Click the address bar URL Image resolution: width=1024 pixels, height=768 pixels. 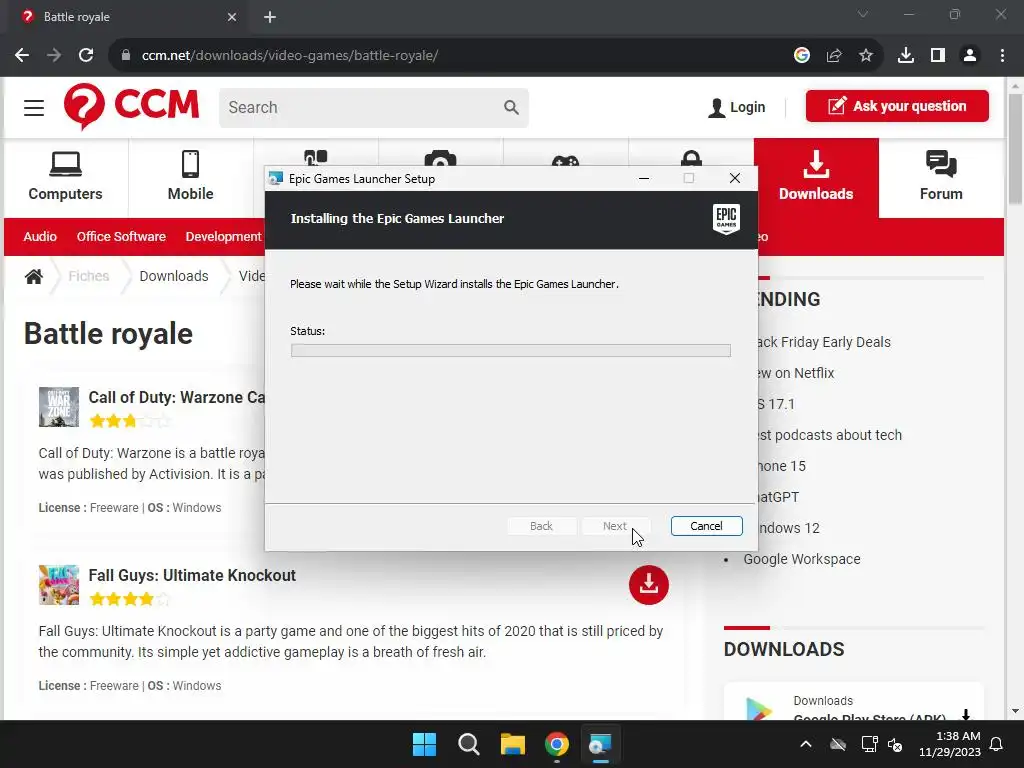click(290, 56)
